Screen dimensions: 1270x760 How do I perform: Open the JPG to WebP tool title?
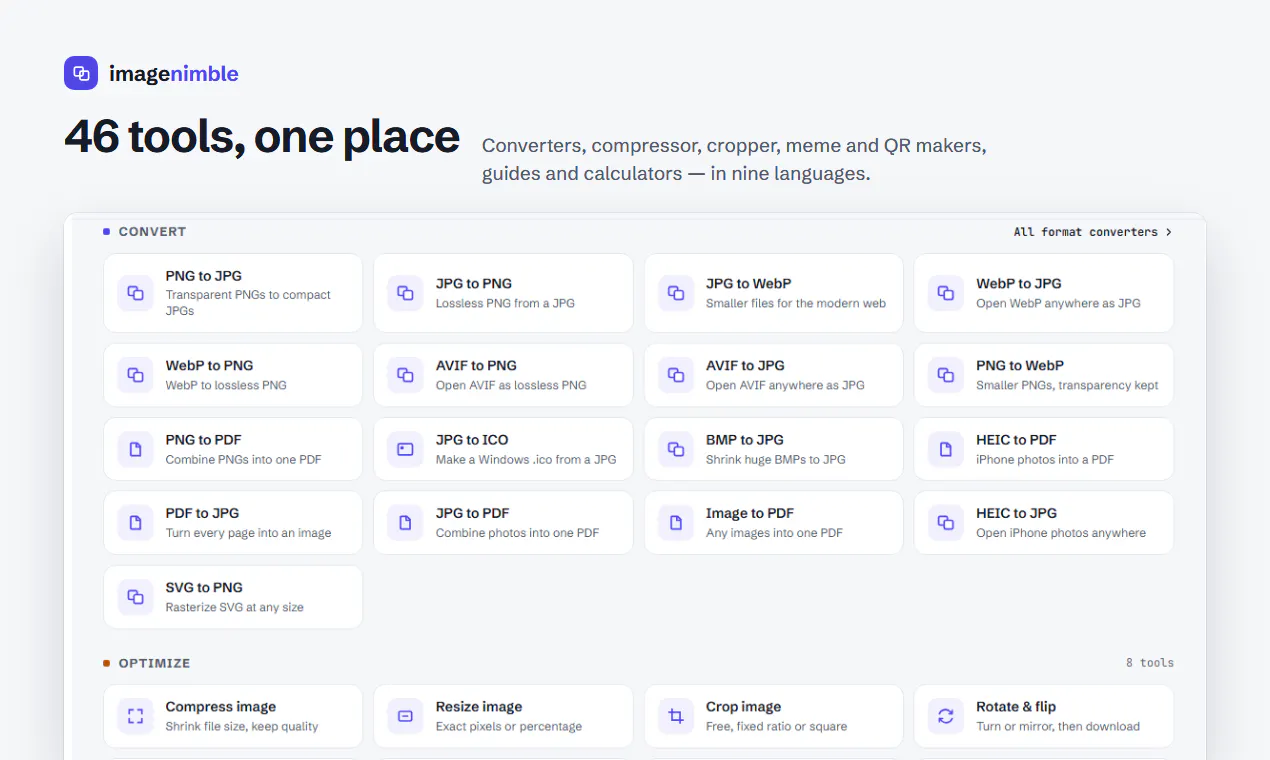(749, 284)
